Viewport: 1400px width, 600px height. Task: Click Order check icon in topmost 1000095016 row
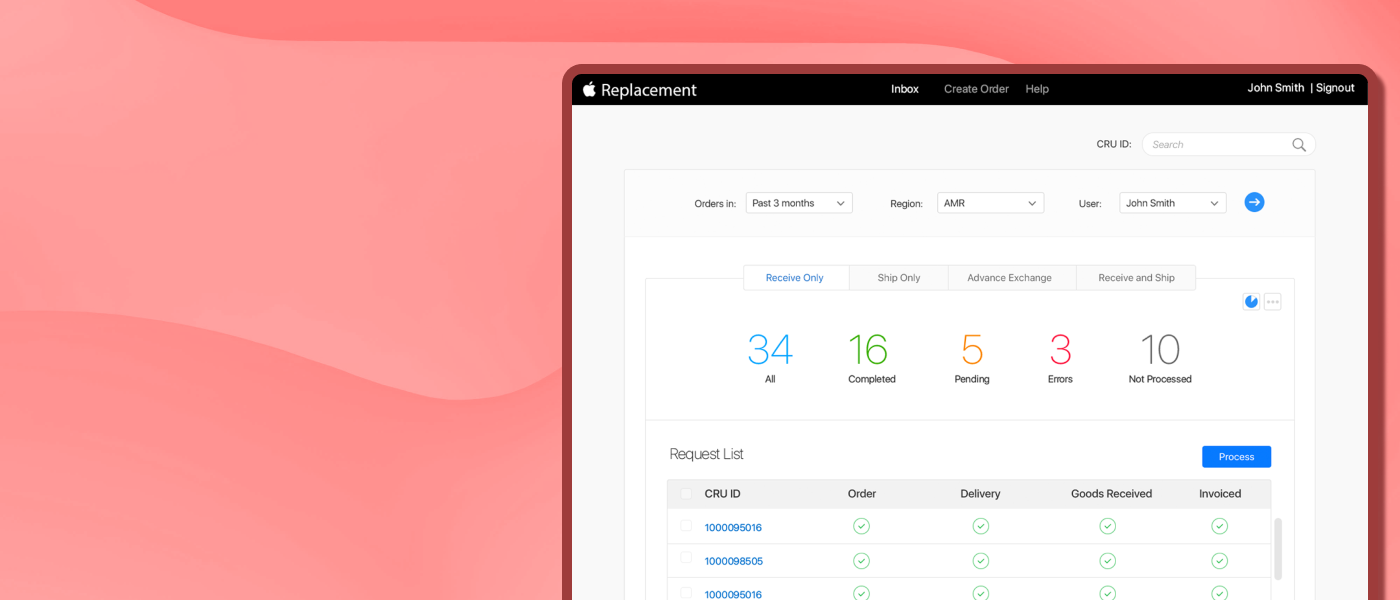861,526
